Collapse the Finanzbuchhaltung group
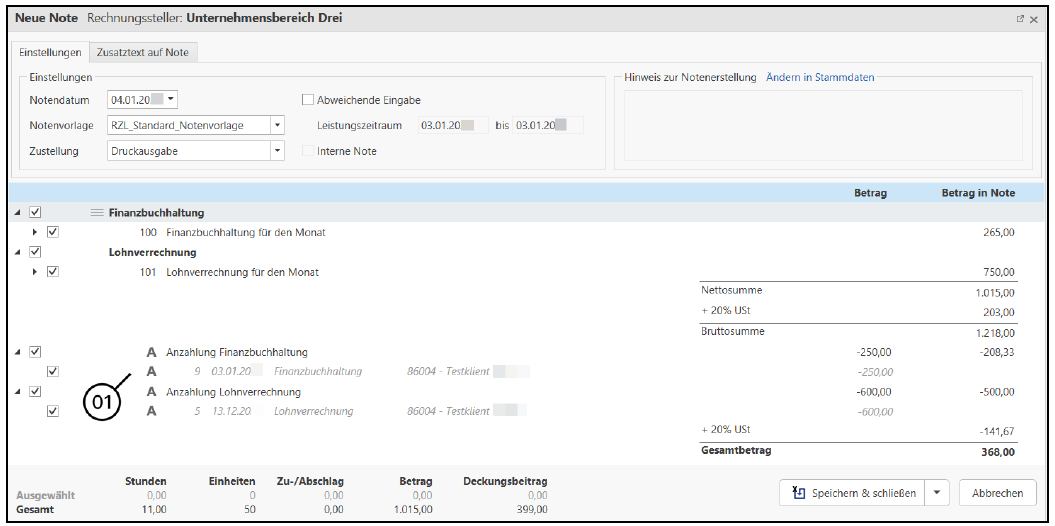The image size is (1055, 526). coord(17,213)
